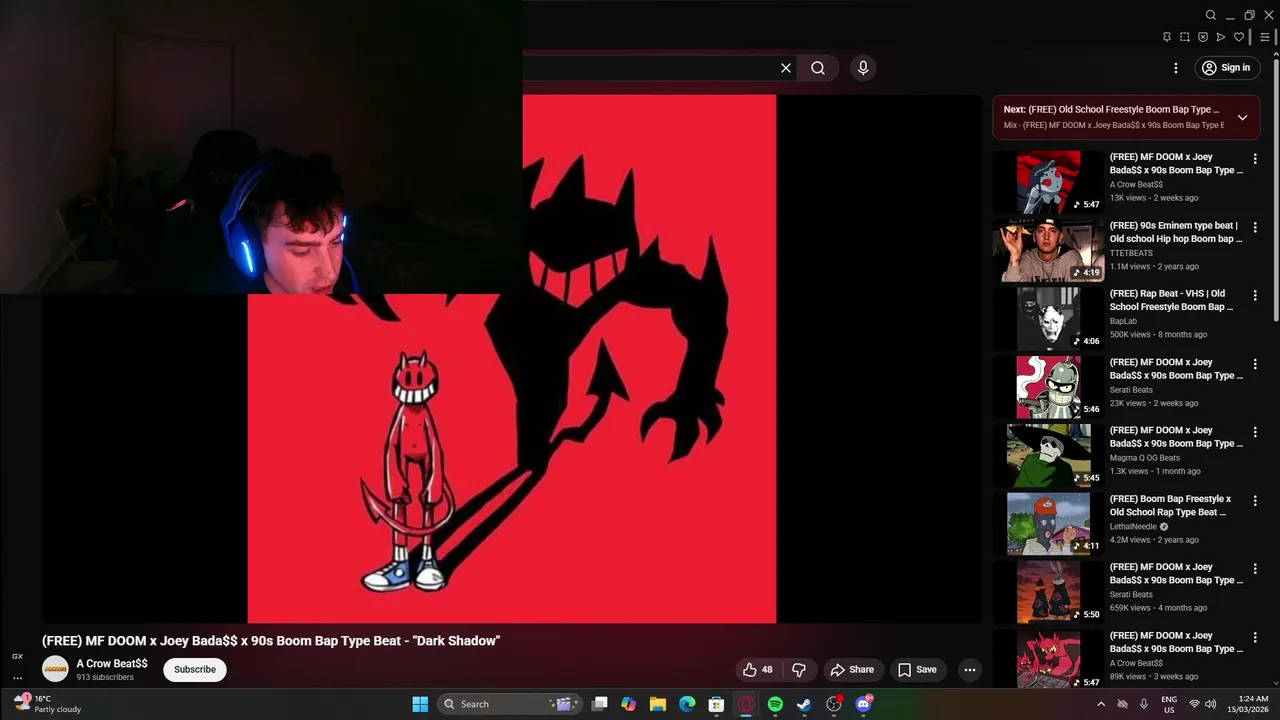Open A Crow Beat$$ 89K views video
The height and width of the screenshot is (720, 1280).
(1126, 659)
